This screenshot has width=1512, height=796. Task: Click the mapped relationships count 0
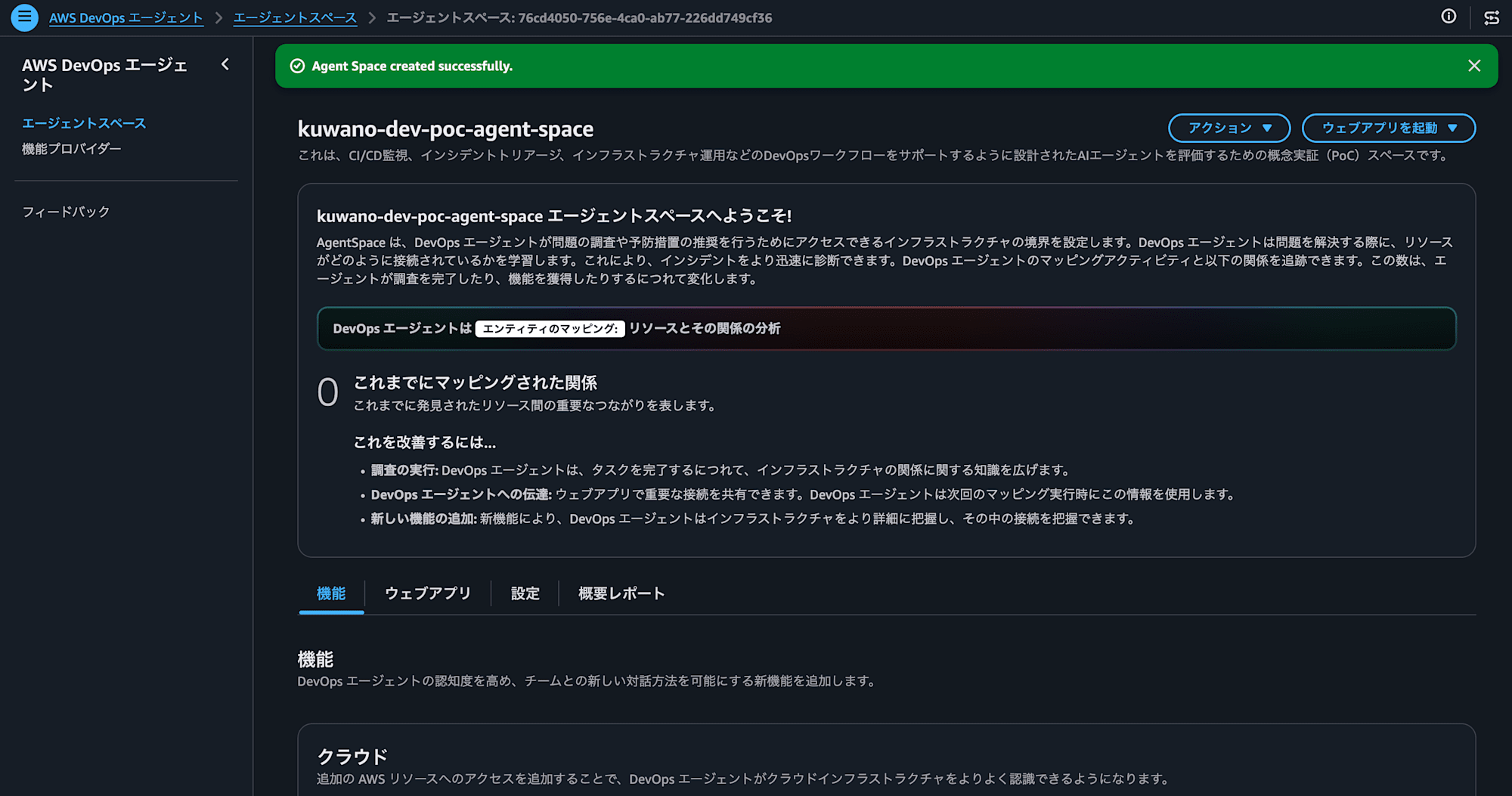coord(328,392)
